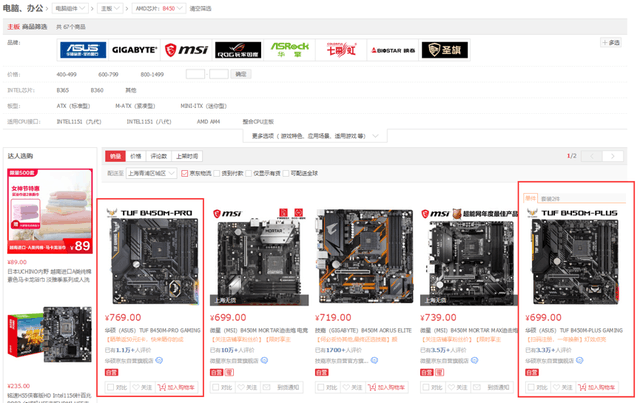Open the 电脑、办公 category link

[23, 8]
